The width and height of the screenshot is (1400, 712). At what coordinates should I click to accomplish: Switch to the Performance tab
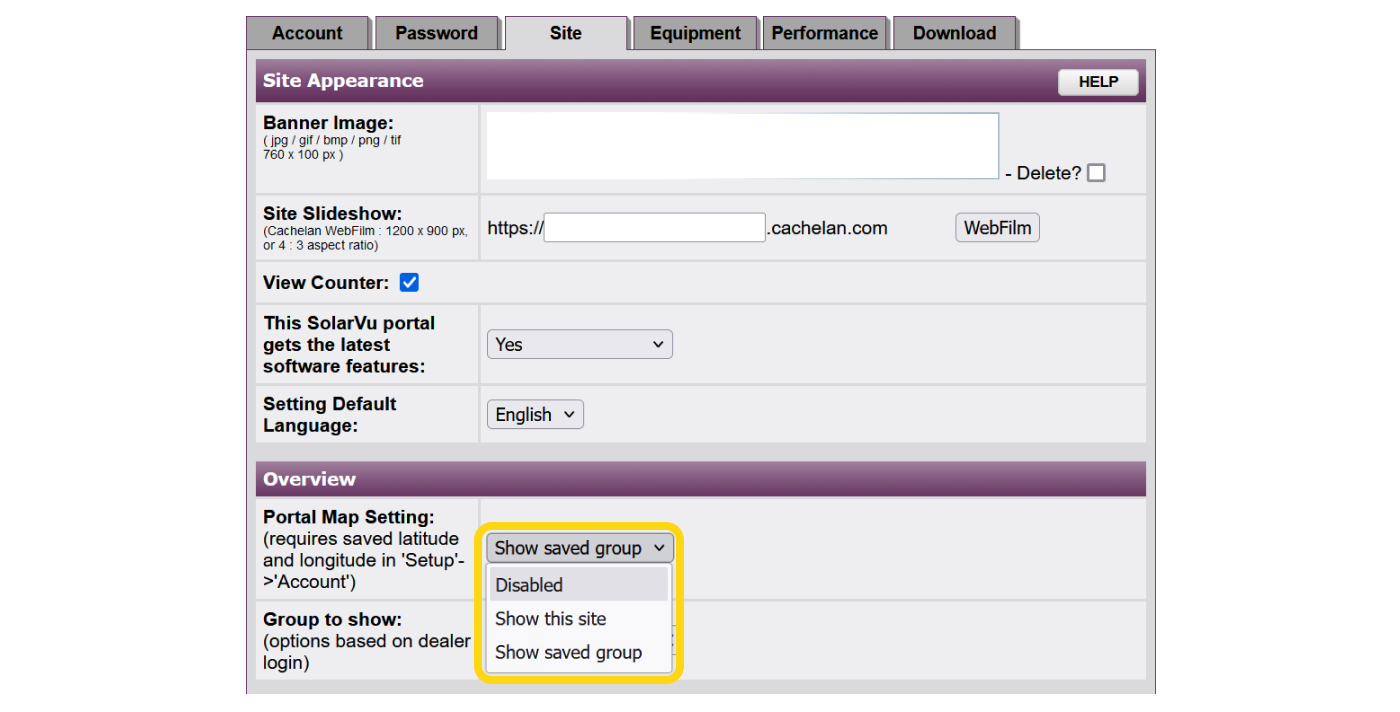pyautogui.click(x=825, y=32)
